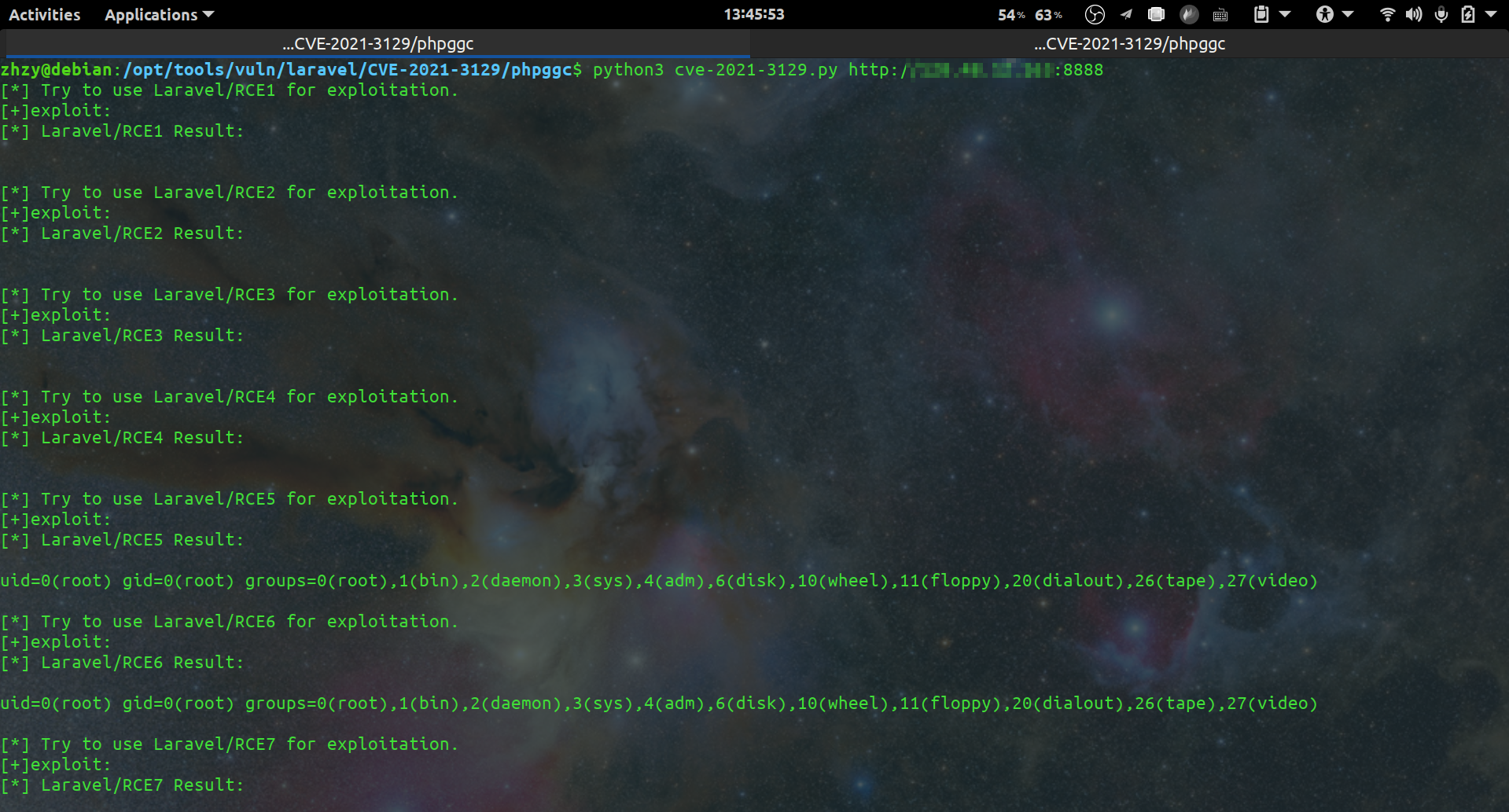The height and width of the screenshot is (812, 1509).
Task: Click the Flameshot flame tray icon
Action: coord(1189,14)
